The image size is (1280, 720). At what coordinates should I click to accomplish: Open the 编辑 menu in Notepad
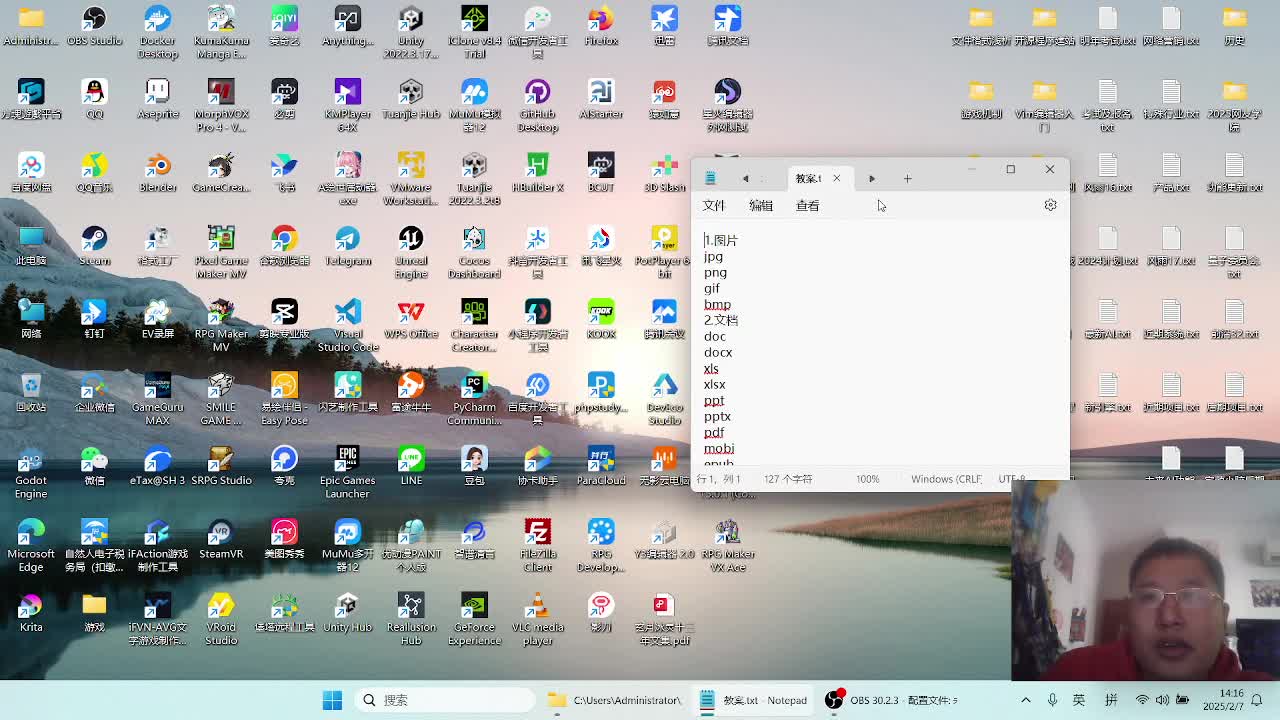pyautogui.click(x=761, y=205)
